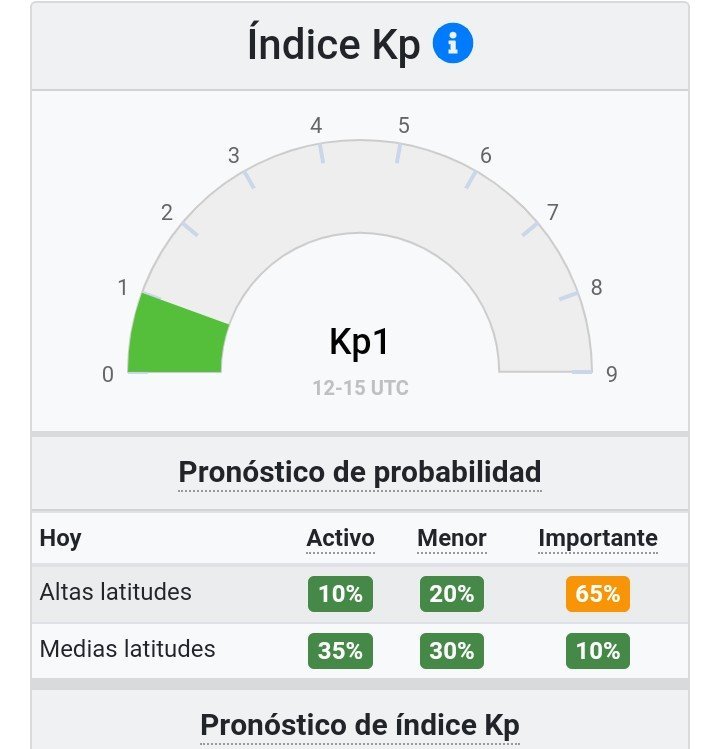Click the 20% Menor badge for Altas latitudes
This screenshot has width=720, height=749.
[x=452, y=594]
